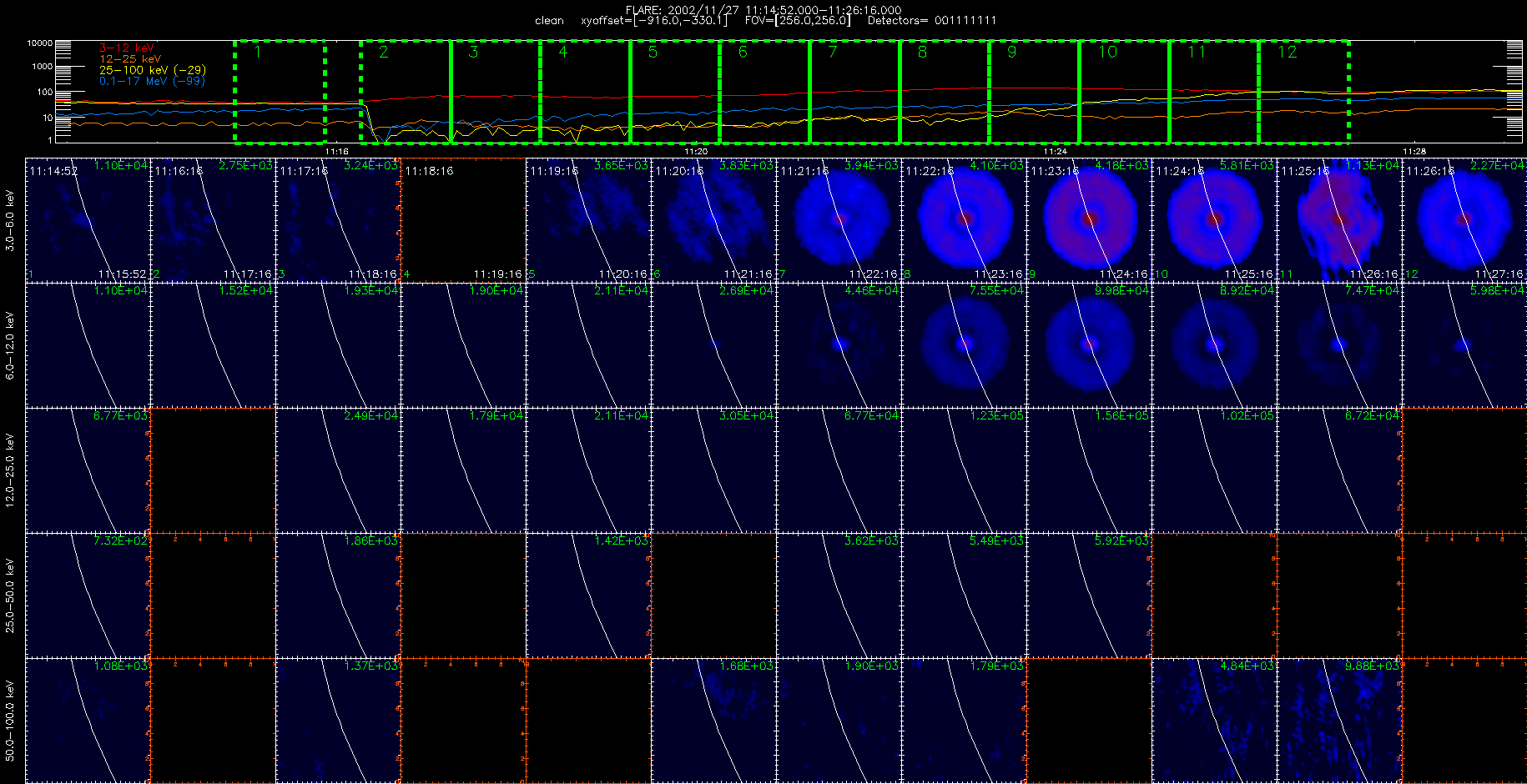Open the blank 3.0-6.0 keV panel starting 11:18:16
Image resolution: width=1527 pixels, height=784 pixels.
point(463,220)
